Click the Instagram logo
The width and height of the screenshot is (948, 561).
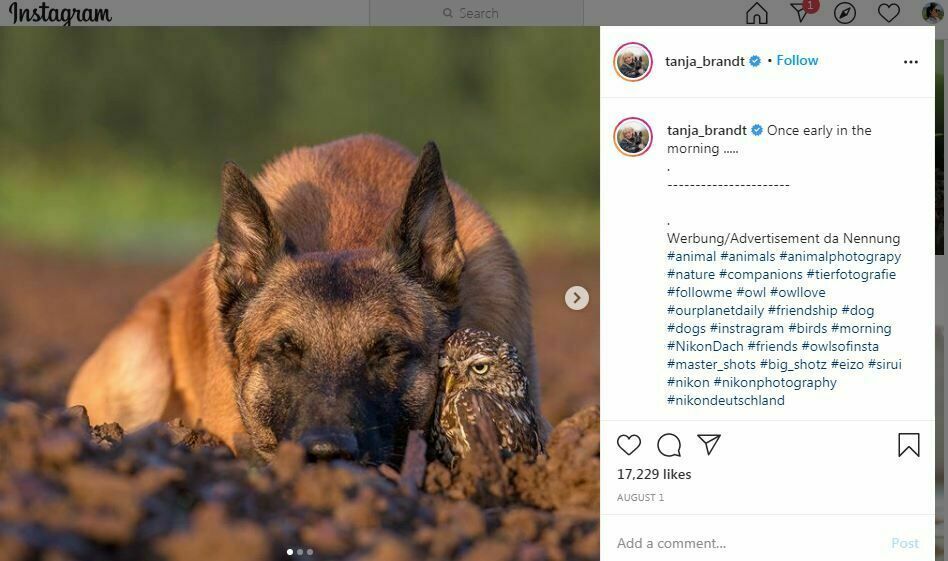[61, 13]
